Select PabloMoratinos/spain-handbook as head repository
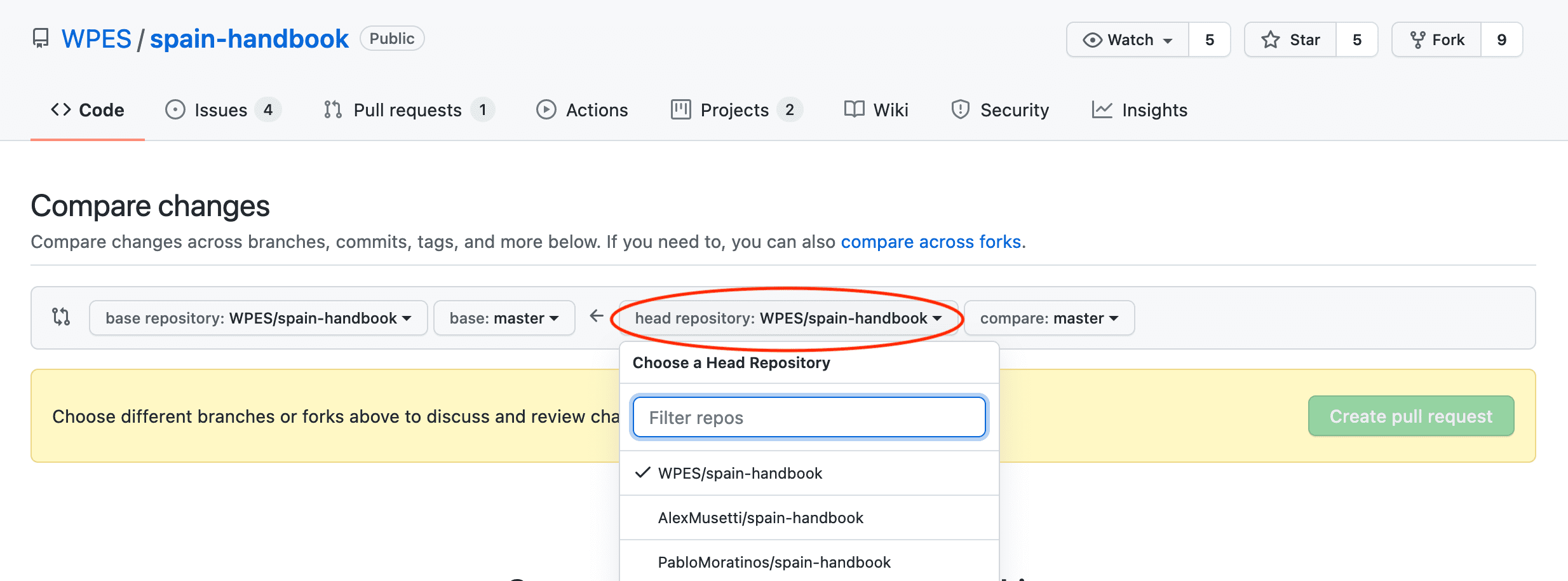The height and width of the screenshot is (581, 1568). [809, 562]
